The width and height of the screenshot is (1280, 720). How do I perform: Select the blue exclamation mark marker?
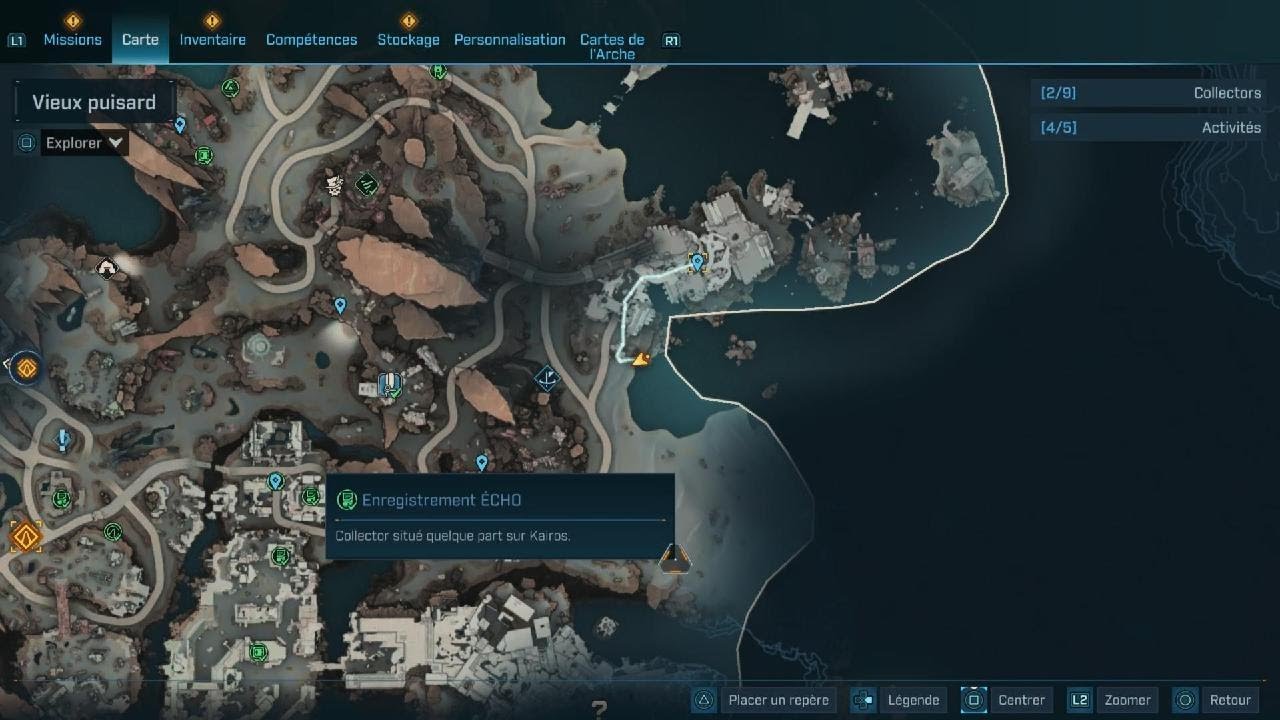pyautogui.click(x=64, y=438)
